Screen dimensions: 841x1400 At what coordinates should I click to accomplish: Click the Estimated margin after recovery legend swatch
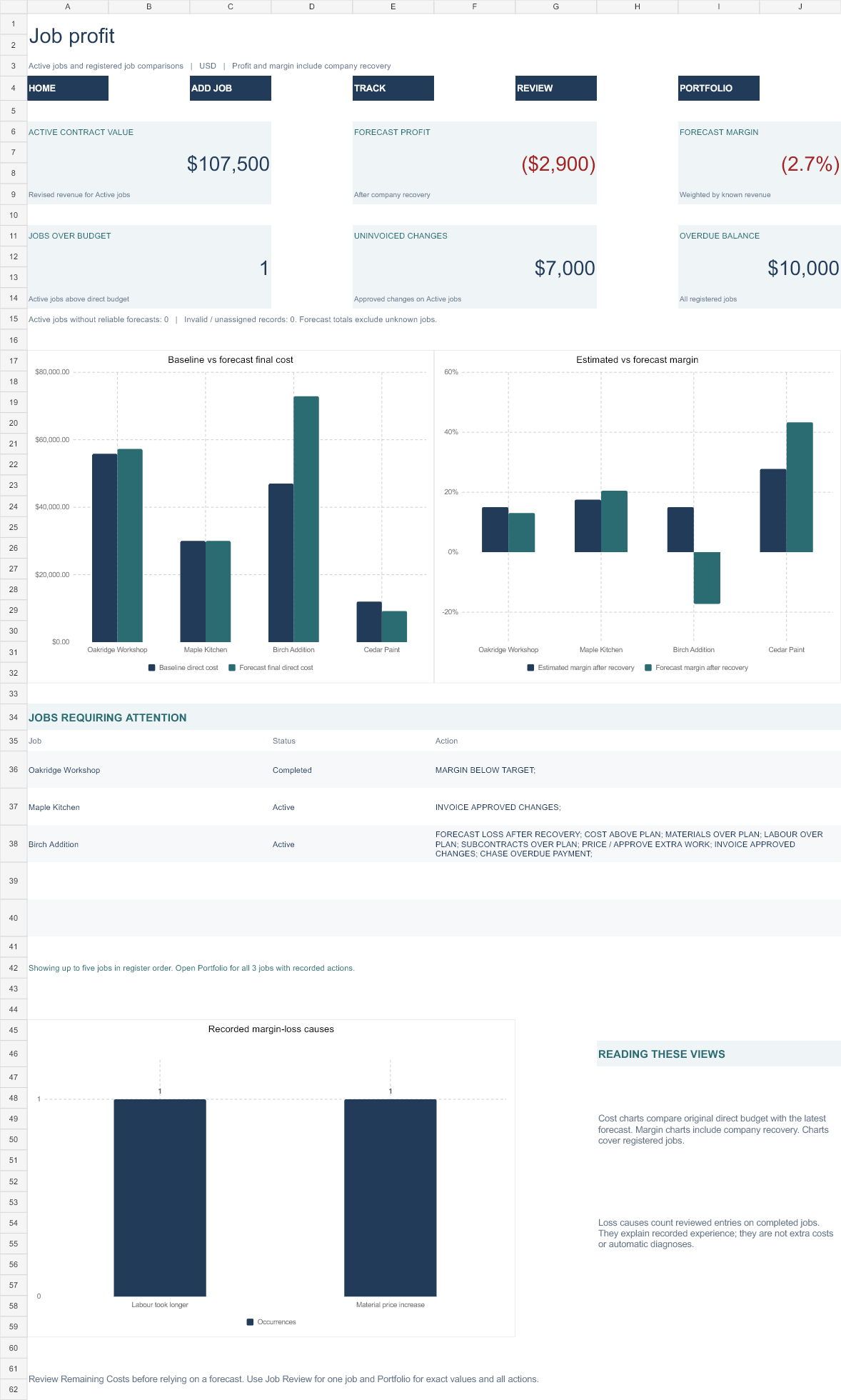530,668
